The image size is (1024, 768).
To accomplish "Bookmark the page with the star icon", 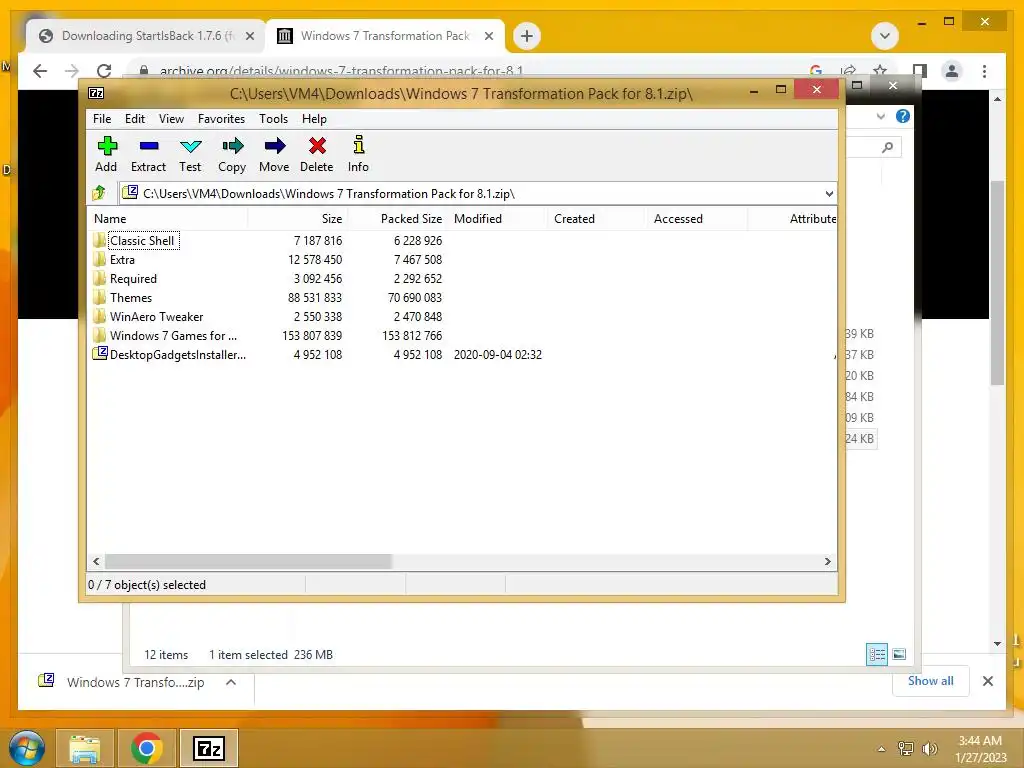I will (x=880, y=70).
